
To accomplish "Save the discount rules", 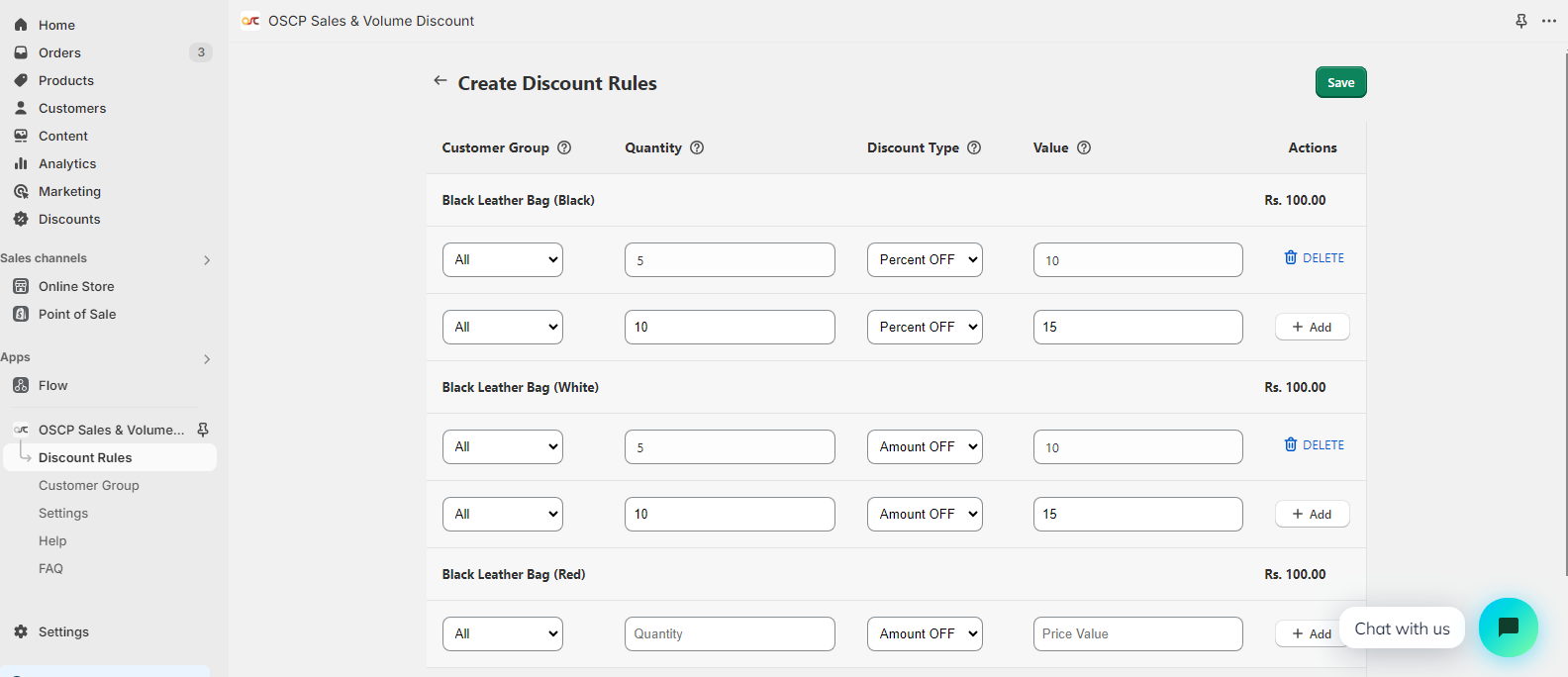I will [1340, 82].
